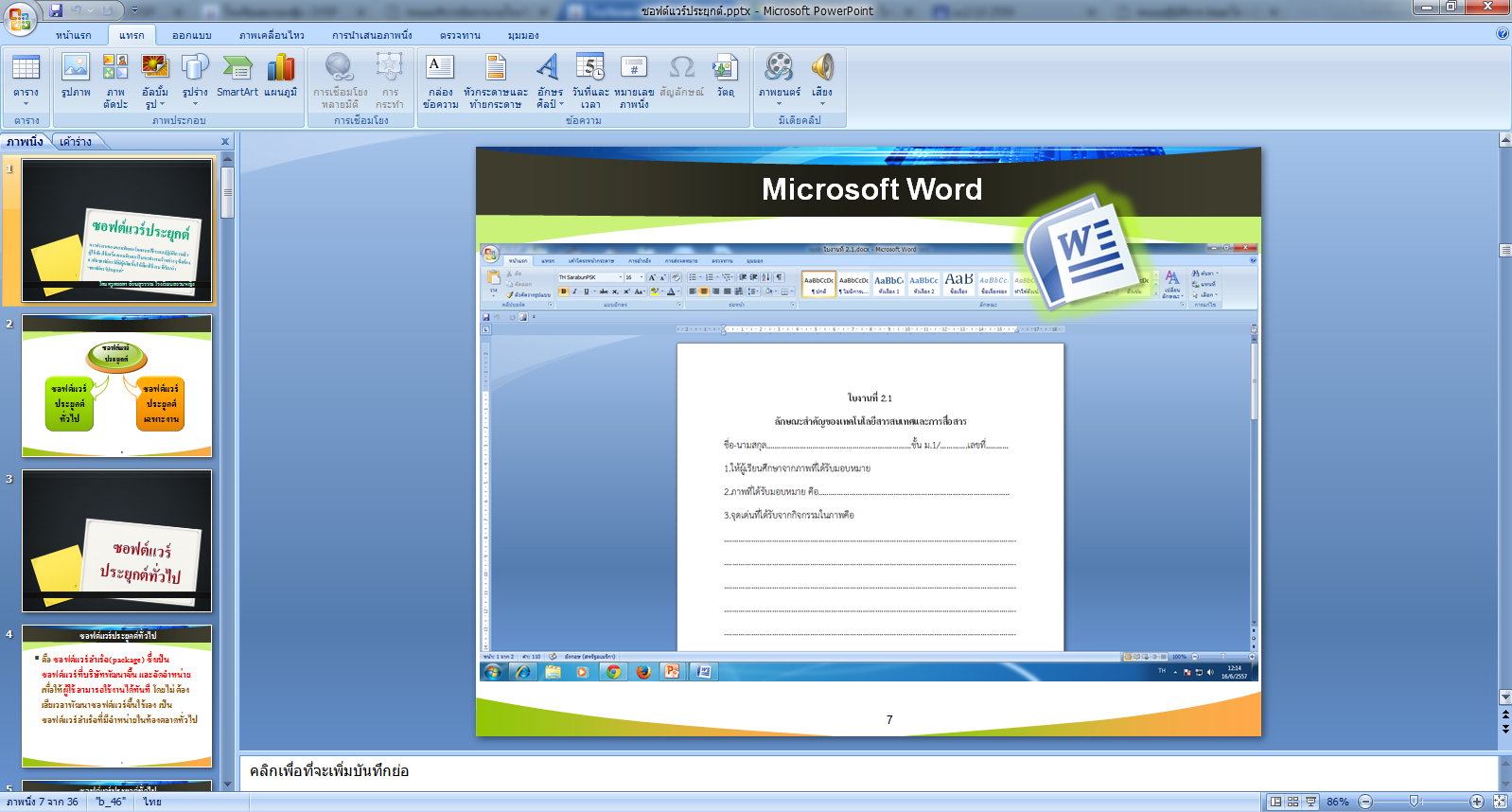Show the ภาพนิ่ง slides pane tab
Viewport: 1512px width, 812px height.
click(25, 142)
